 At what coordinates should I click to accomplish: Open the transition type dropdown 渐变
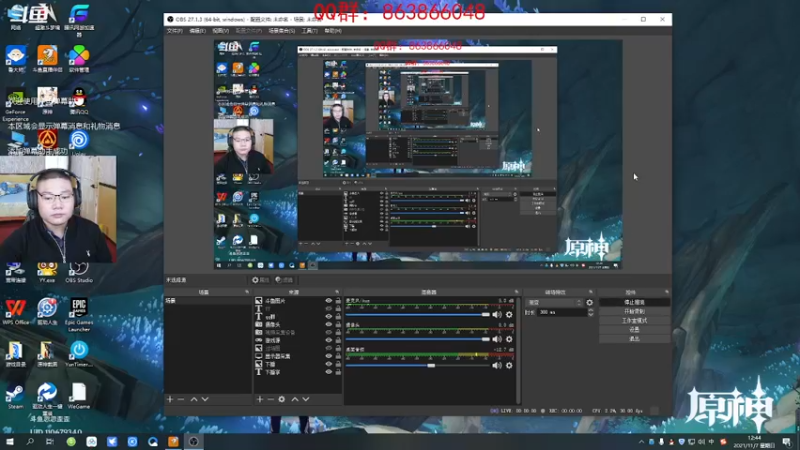pyautogui.click(x=554, y=303)
